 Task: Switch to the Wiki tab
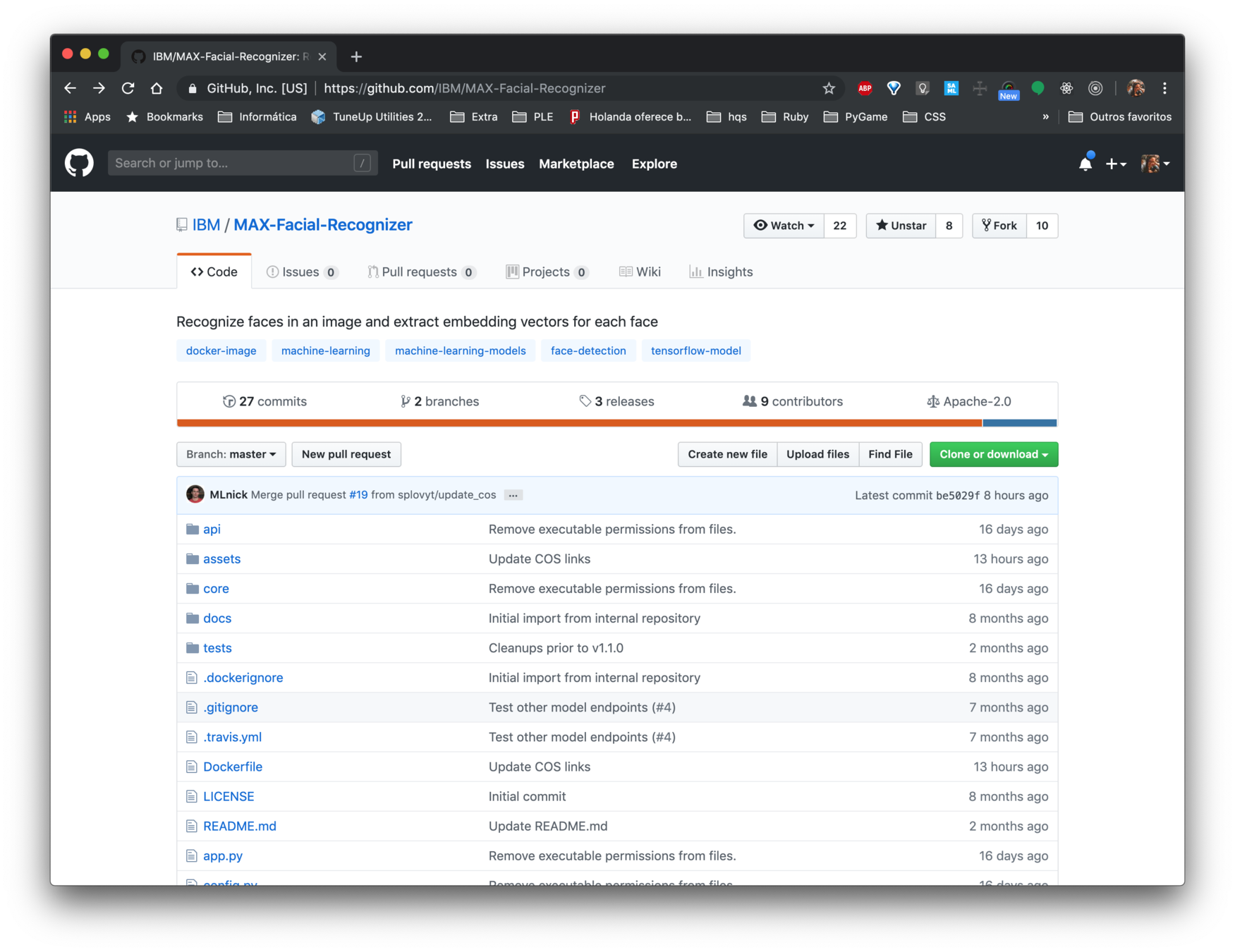pos(640,271)
